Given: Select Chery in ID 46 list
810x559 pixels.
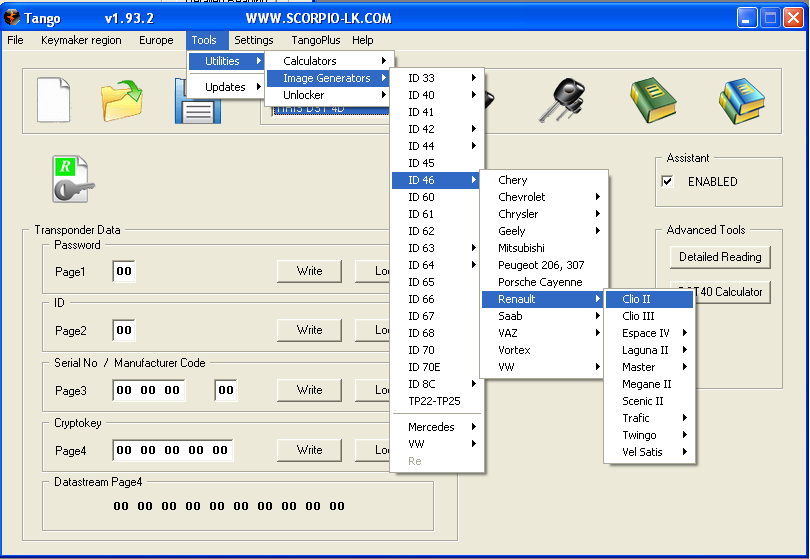Looking at the screenshot, I should [543, 180].
